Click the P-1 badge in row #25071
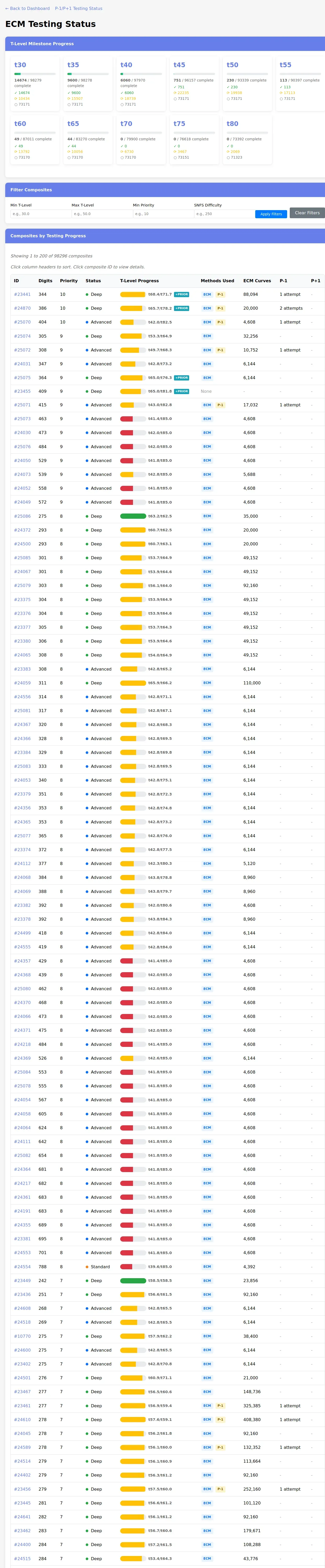The image size is (325, 1568). click(220, 405)
